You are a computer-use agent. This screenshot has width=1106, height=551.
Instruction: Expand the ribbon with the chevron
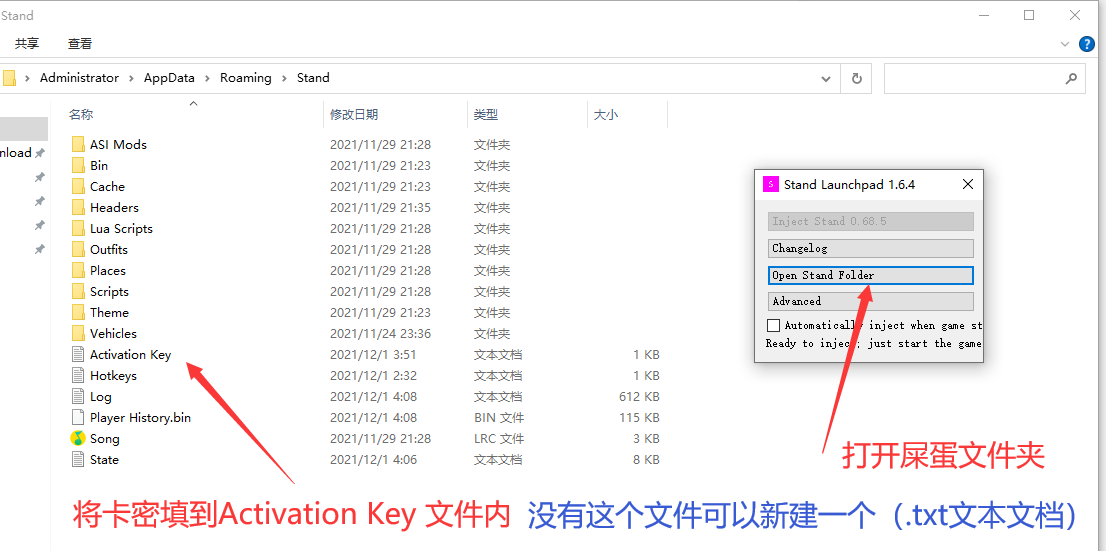click(1065, 44)
